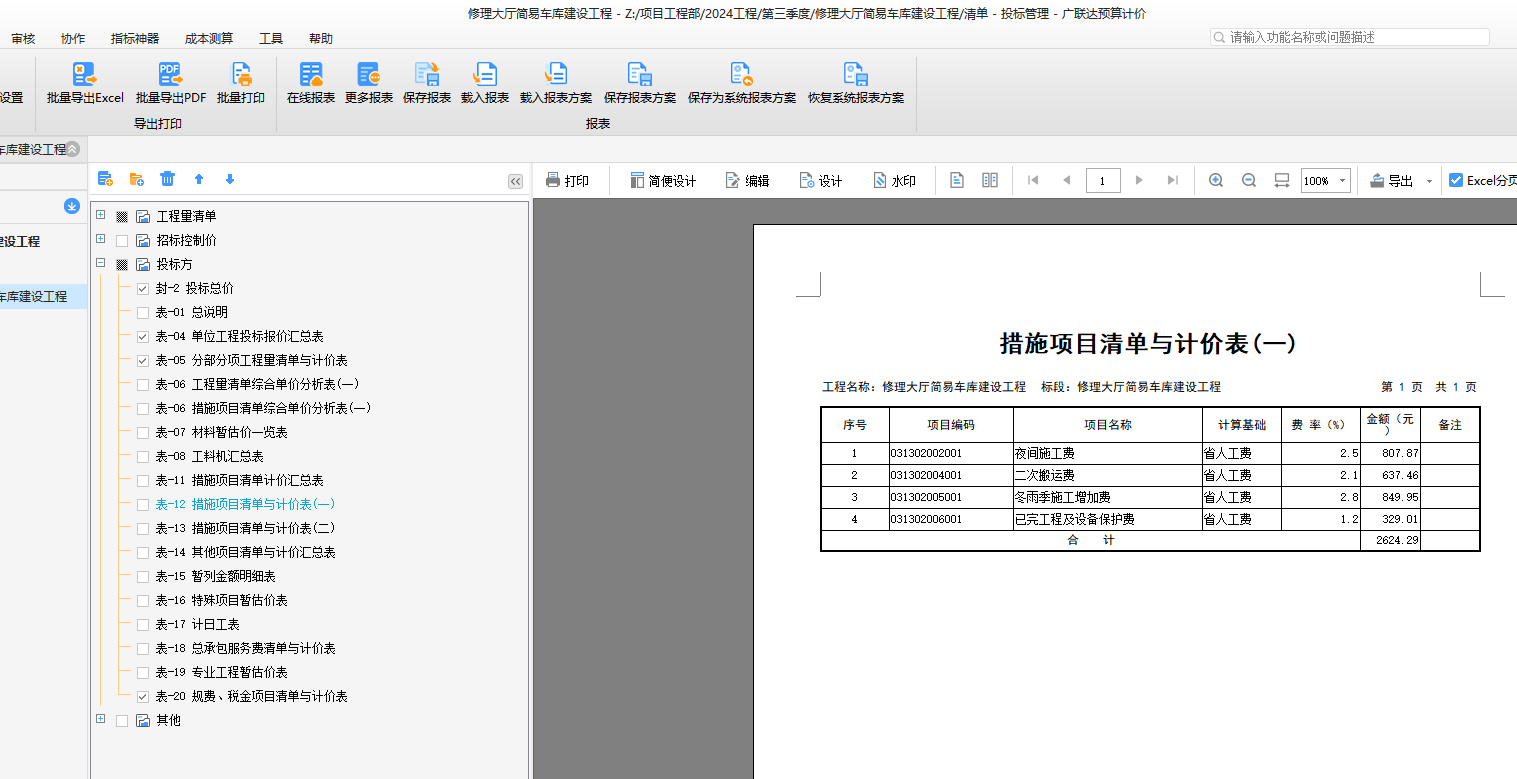Open the 工具 menu
Viewport: 1517px width, 779px height.
point(271,38)
